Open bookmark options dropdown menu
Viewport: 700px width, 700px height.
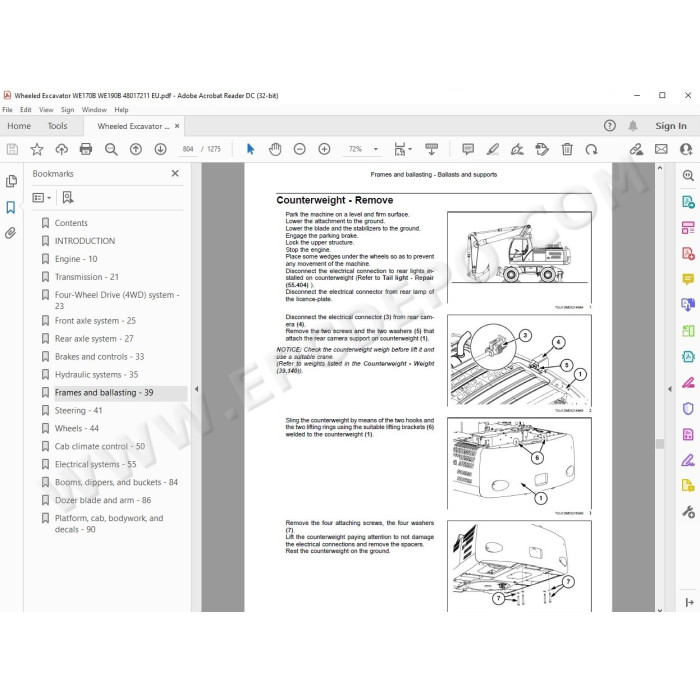42,197
